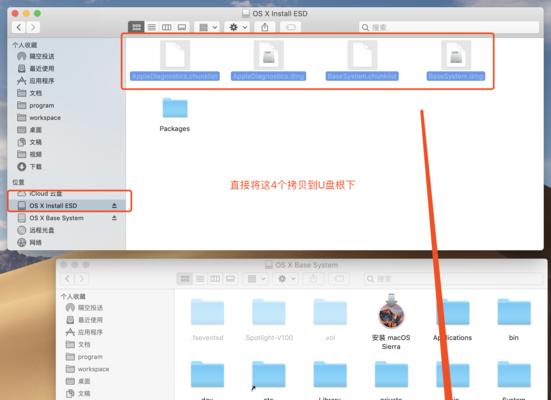Switch Install ESD window to gallery view
Viewport: 551px width, 400px height.
[182, 27]
